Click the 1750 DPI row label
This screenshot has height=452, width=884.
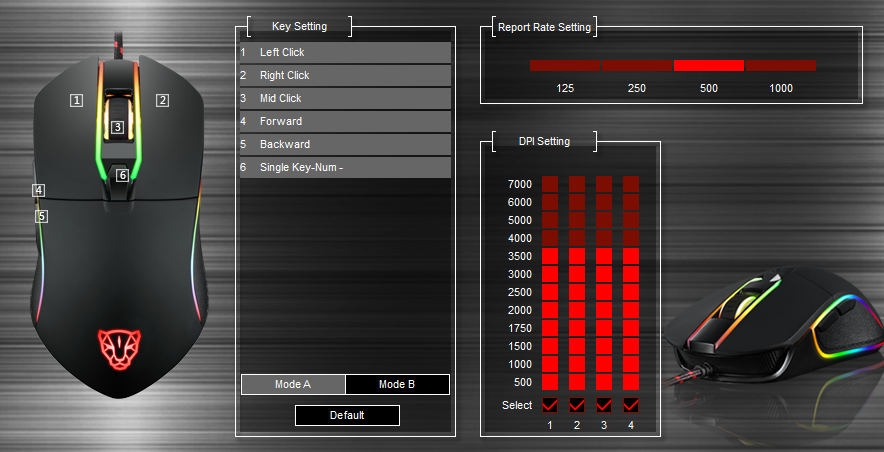(520, 329)
